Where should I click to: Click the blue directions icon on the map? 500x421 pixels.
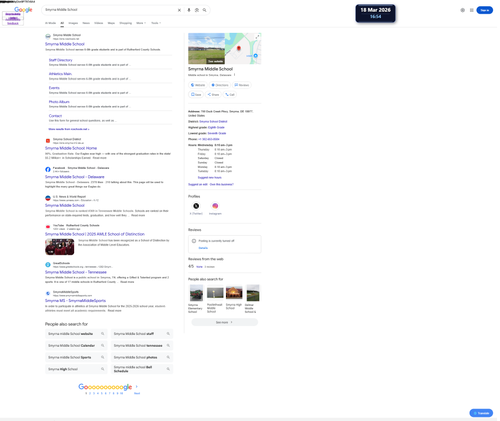(x=256, y=56)
